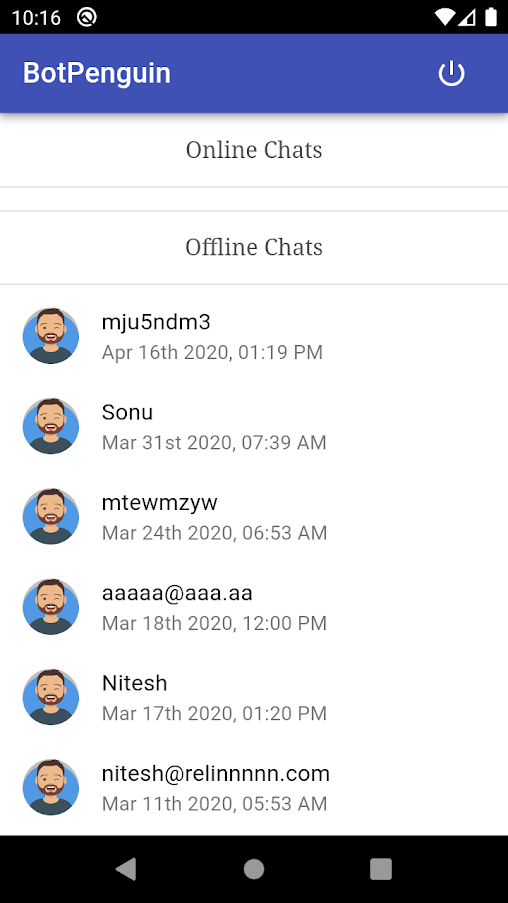Open chat with mju5ndm3

(x=254, y=336)
